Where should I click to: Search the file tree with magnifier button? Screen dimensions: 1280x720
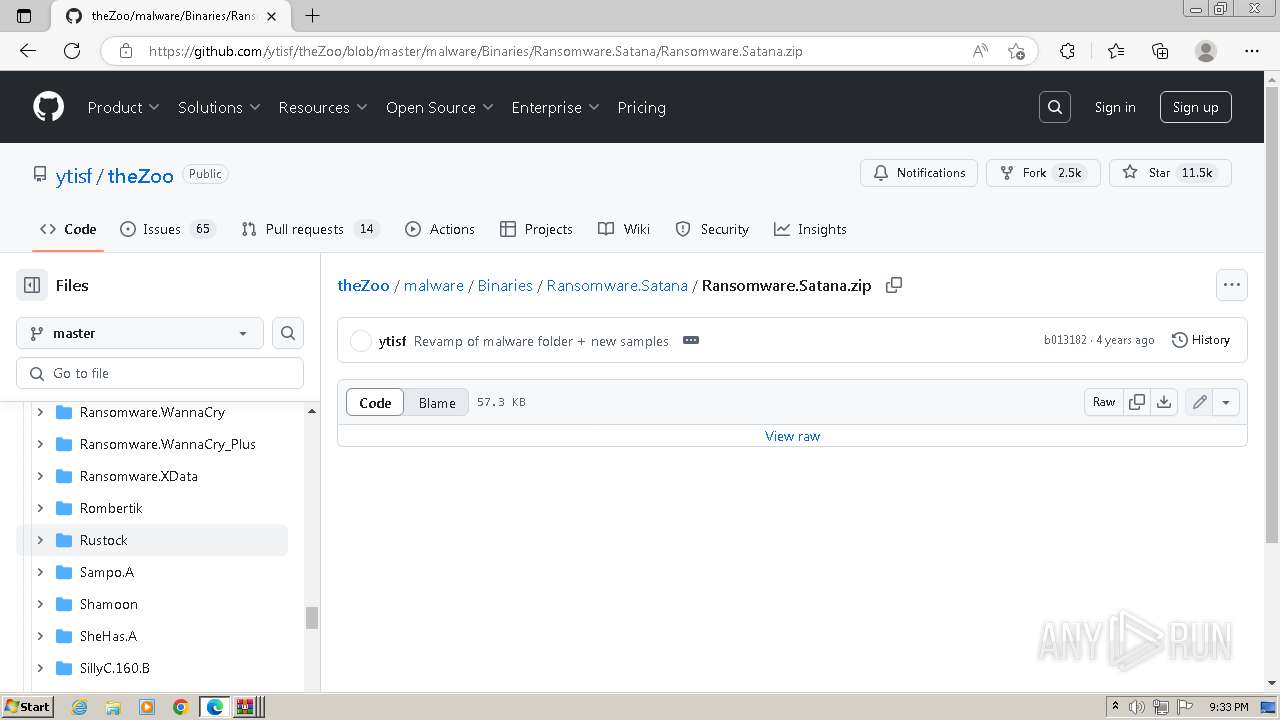(x=288, y=333)
